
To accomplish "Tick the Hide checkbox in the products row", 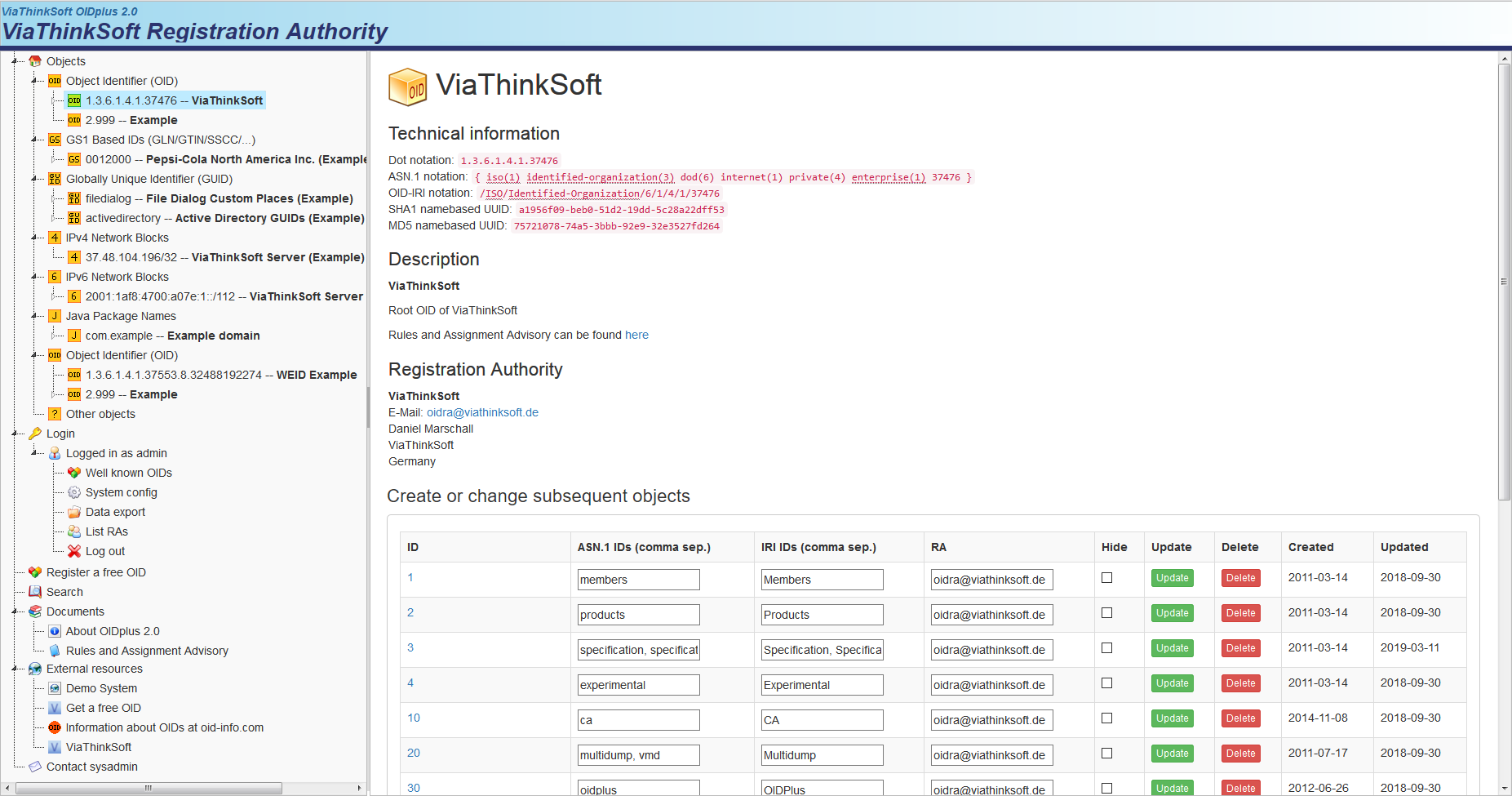I will click(x=1106, y=613).
